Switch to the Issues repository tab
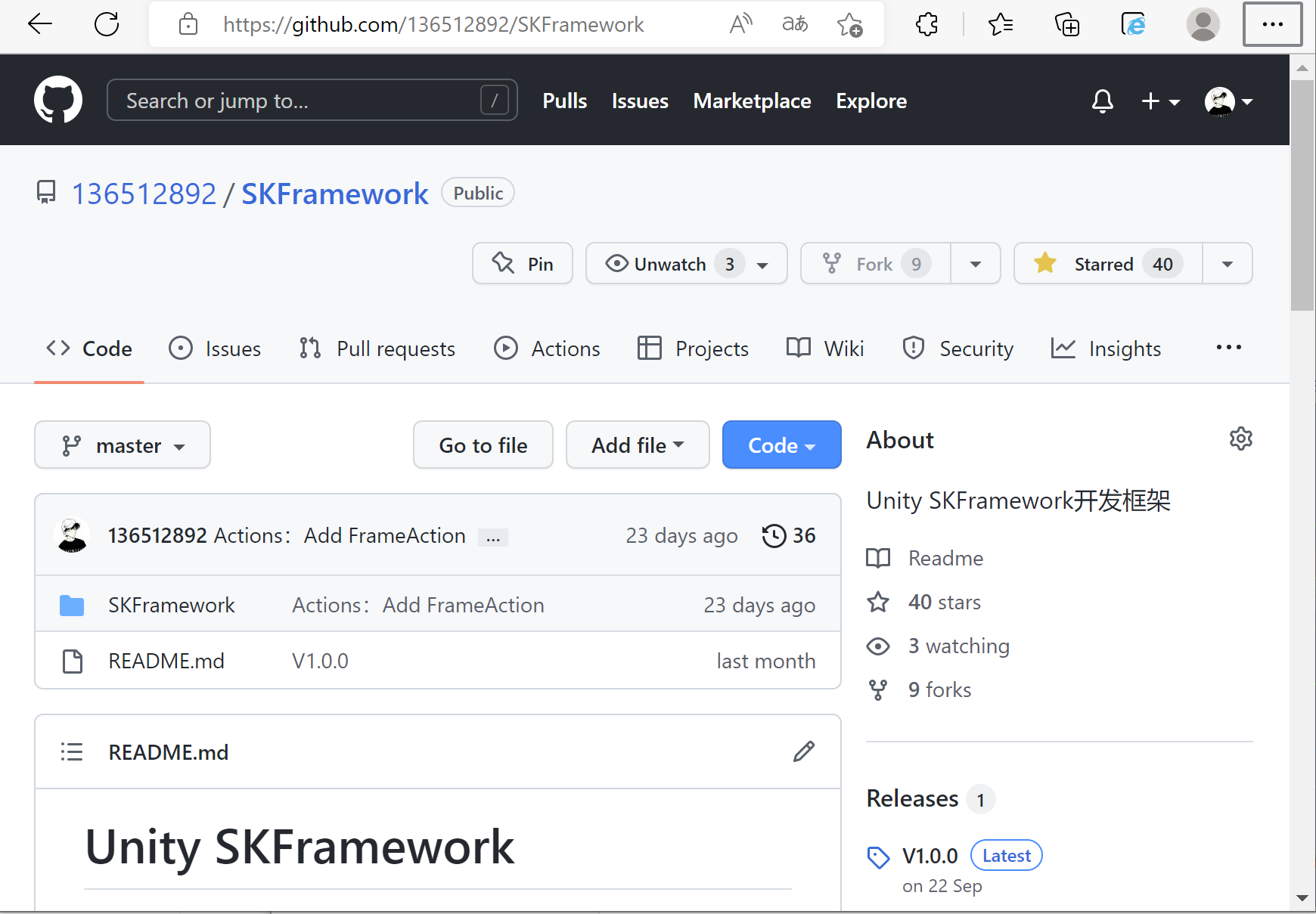Screen dimensions: 1316x914 tap(215, 349)
